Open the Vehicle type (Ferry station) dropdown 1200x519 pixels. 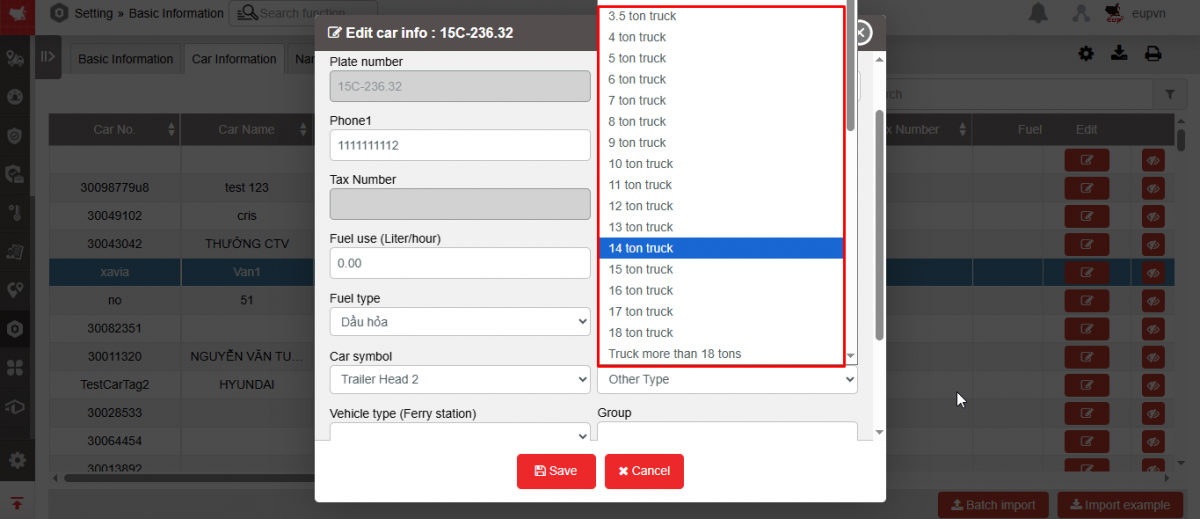click(x=459, y=436)
